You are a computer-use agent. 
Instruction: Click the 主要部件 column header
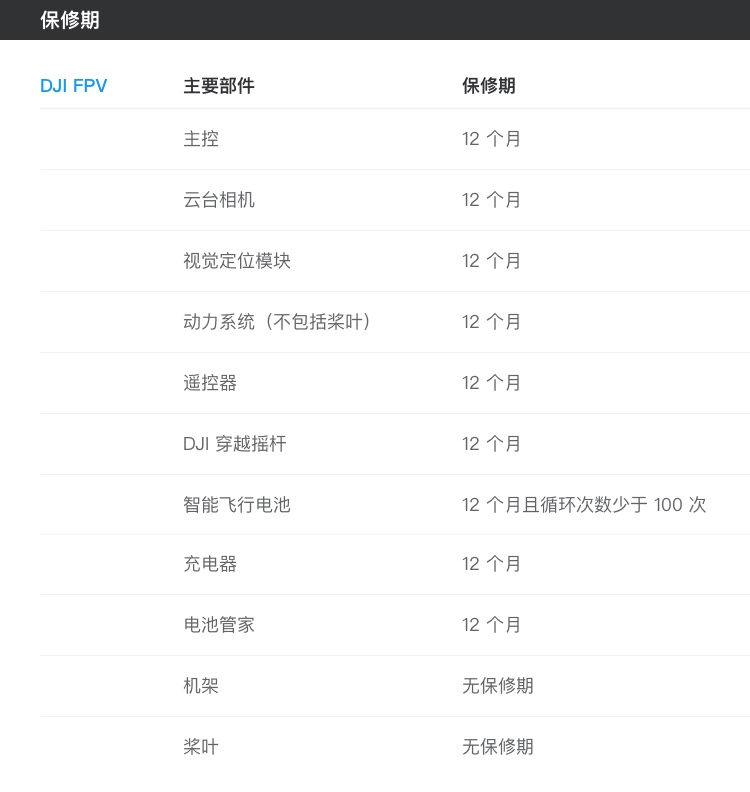pyautogui.click(x=219, y=86)
